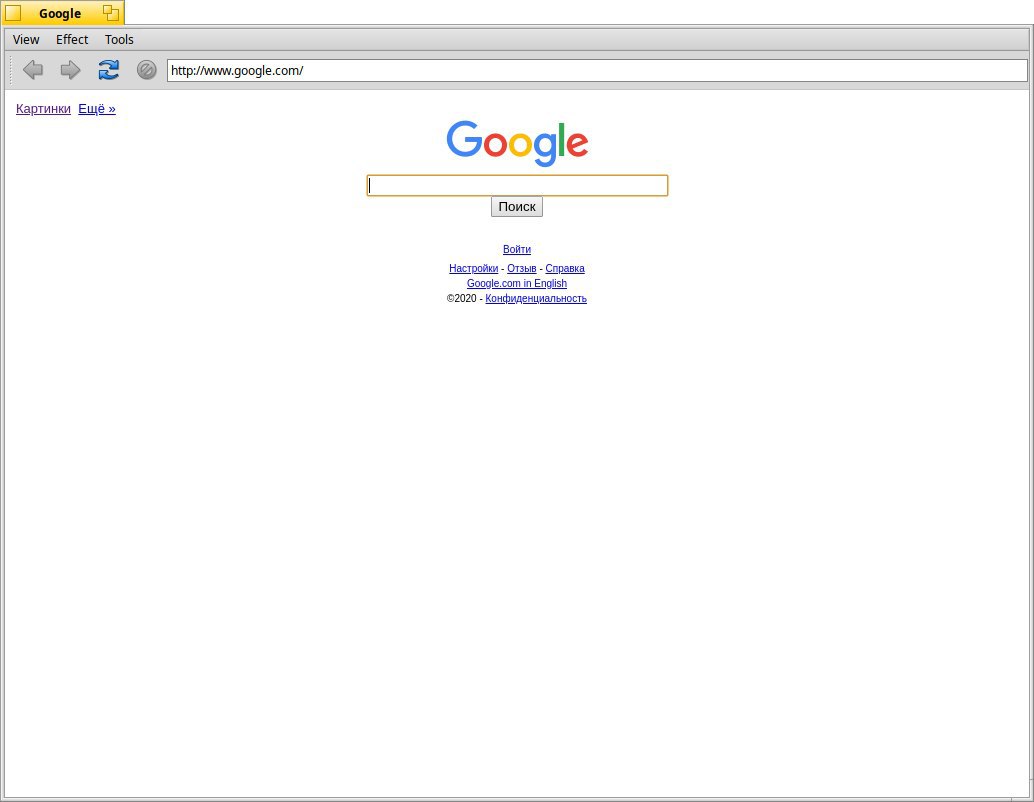The width and height of the screenshot is (1034, 802).
Task: Click the Google logo image
Action: [517, 143]
